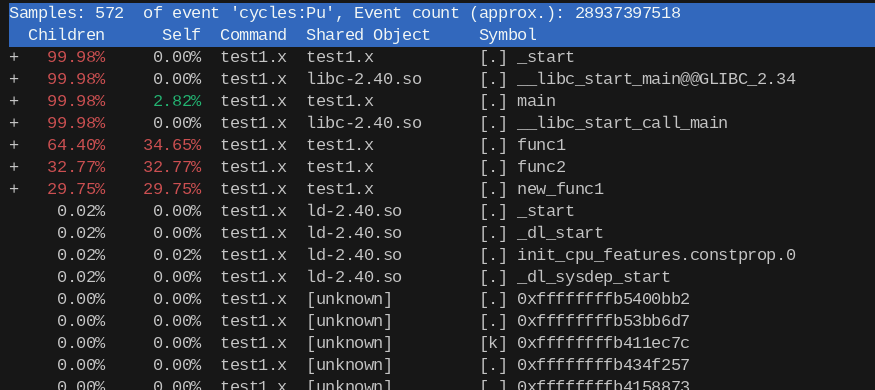875x390 pixels.
Task: Click the Command column header
Action: click(253, 35)
